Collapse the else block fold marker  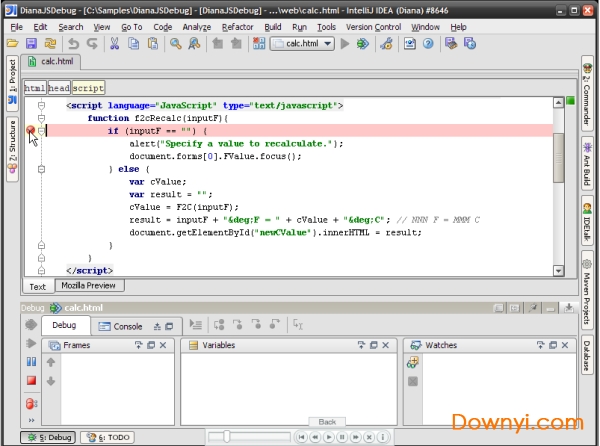coord(41,169)
